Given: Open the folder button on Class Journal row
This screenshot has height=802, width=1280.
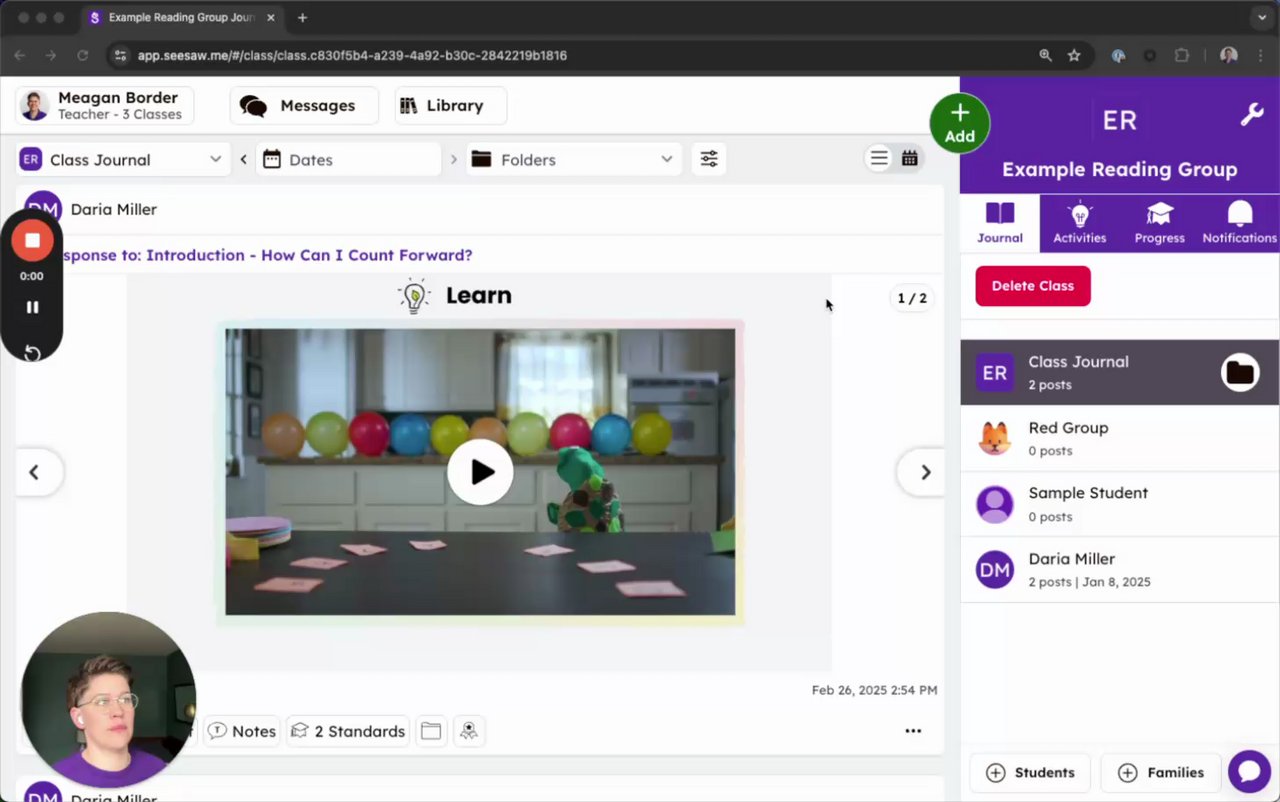Looking at the screenshot, I should tap(1240, 372).
